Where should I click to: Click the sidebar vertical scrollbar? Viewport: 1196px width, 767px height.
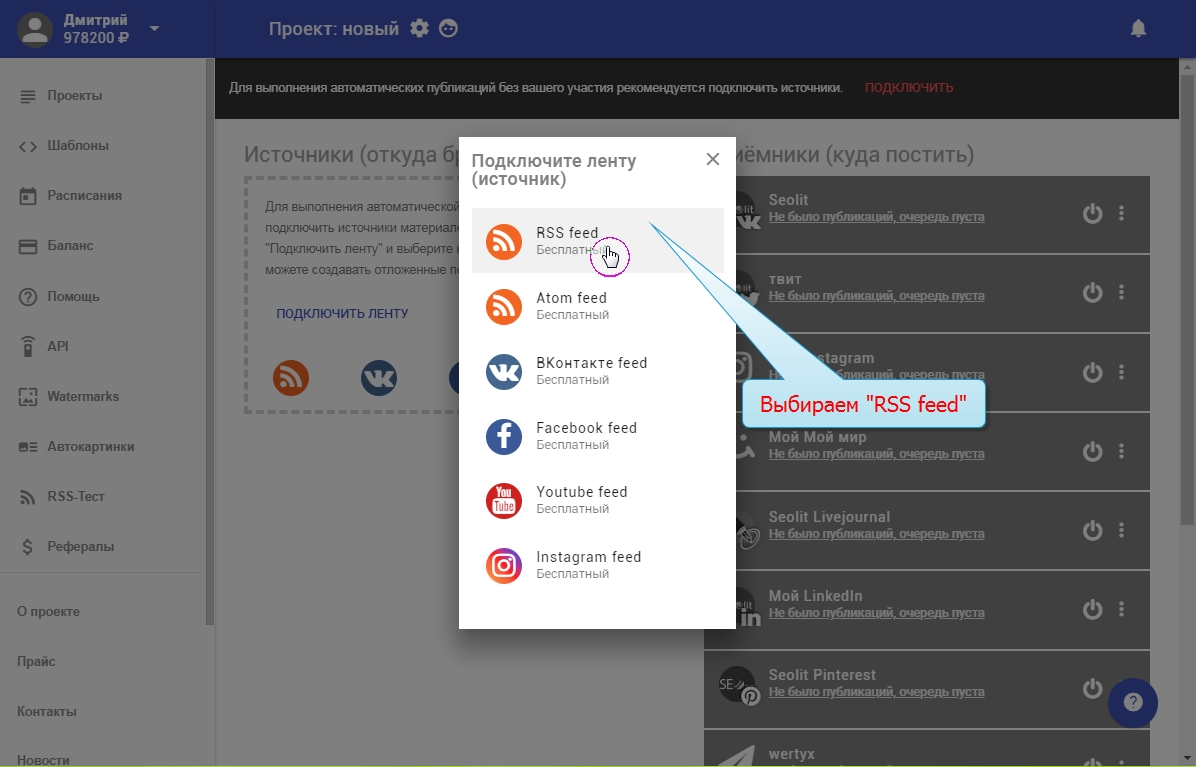tap(210, 340)
